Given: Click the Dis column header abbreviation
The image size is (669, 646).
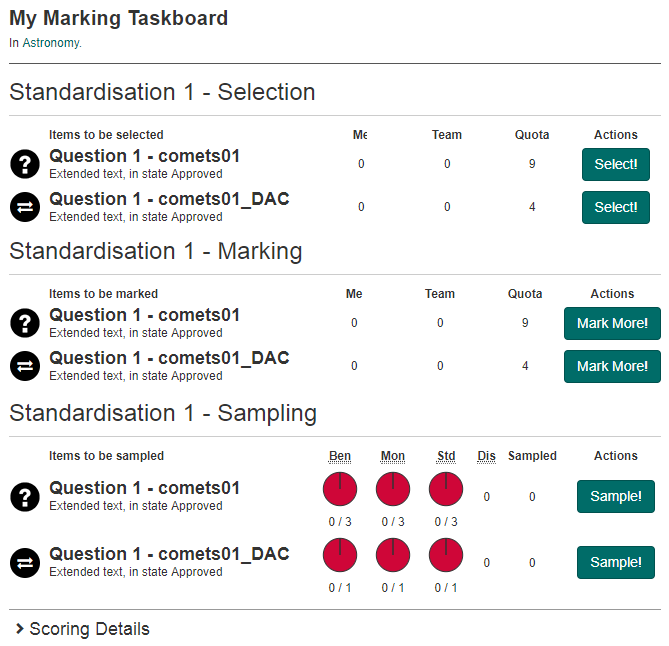Looking at the screenshot, I should (x=486, y=456).
